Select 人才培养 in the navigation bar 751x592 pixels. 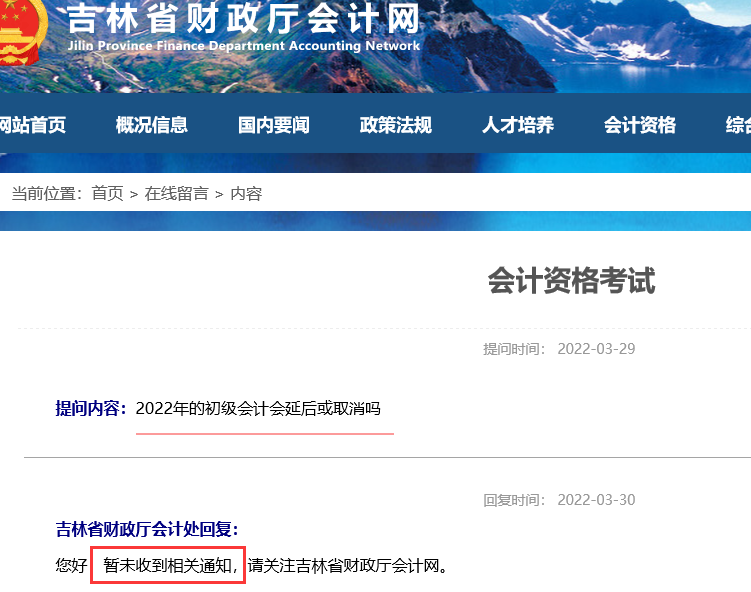[x=517, y=125]
